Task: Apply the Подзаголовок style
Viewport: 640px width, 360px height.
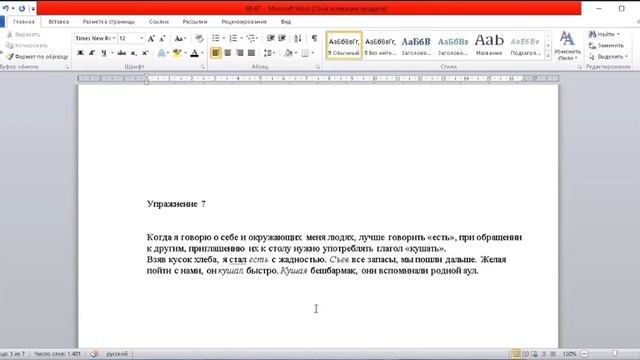Action: (x=525, y=46)
